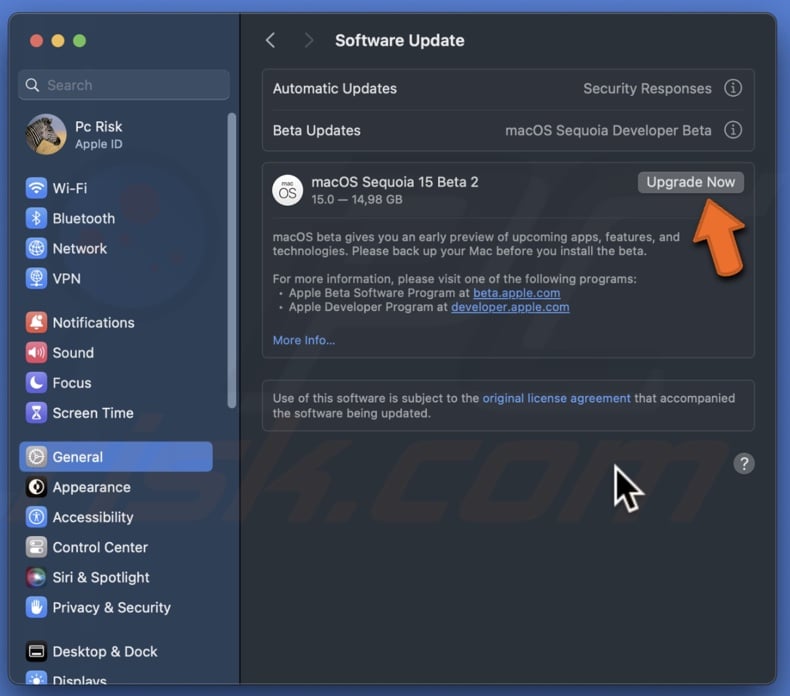The image size is (790, 696).
Task: Open the Automatic Updates row label
Action: coord(335,88)
